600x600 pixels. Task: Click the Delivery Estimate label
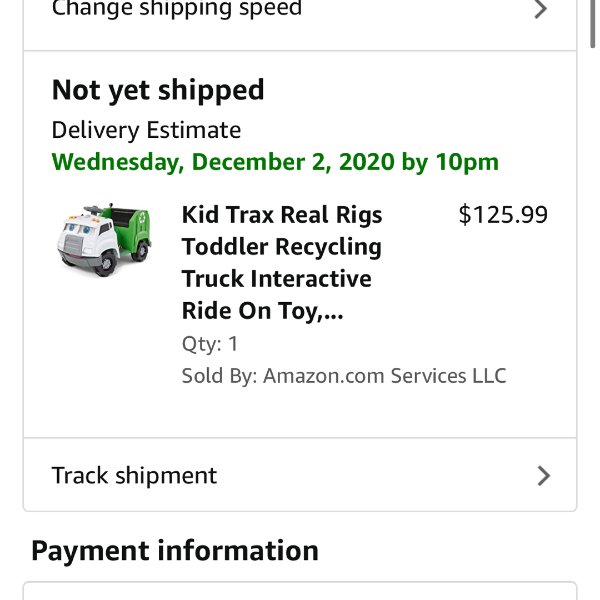pos(146,130)
